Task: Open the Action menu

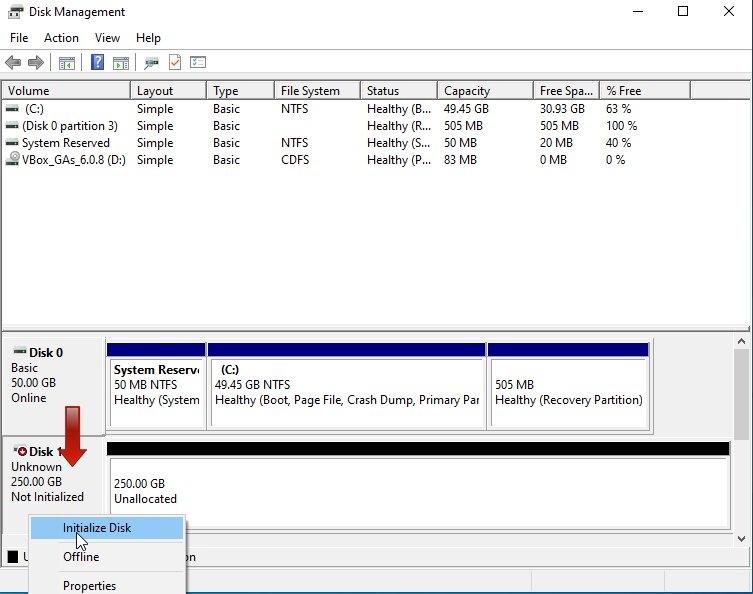Action: tap(61, 38)
